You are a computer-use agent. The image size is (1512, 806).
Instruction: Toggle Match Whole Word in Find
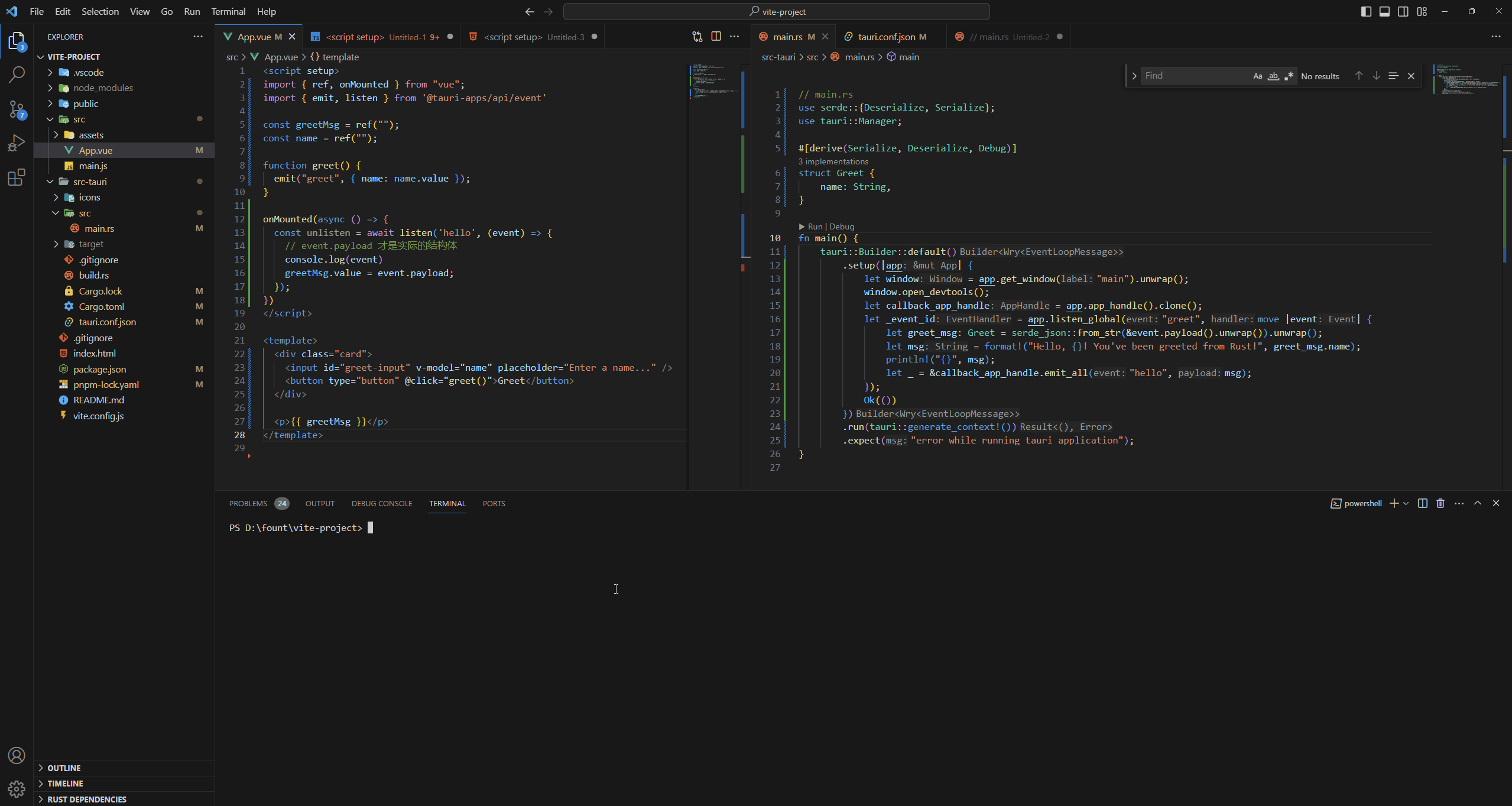point(1273,76)
